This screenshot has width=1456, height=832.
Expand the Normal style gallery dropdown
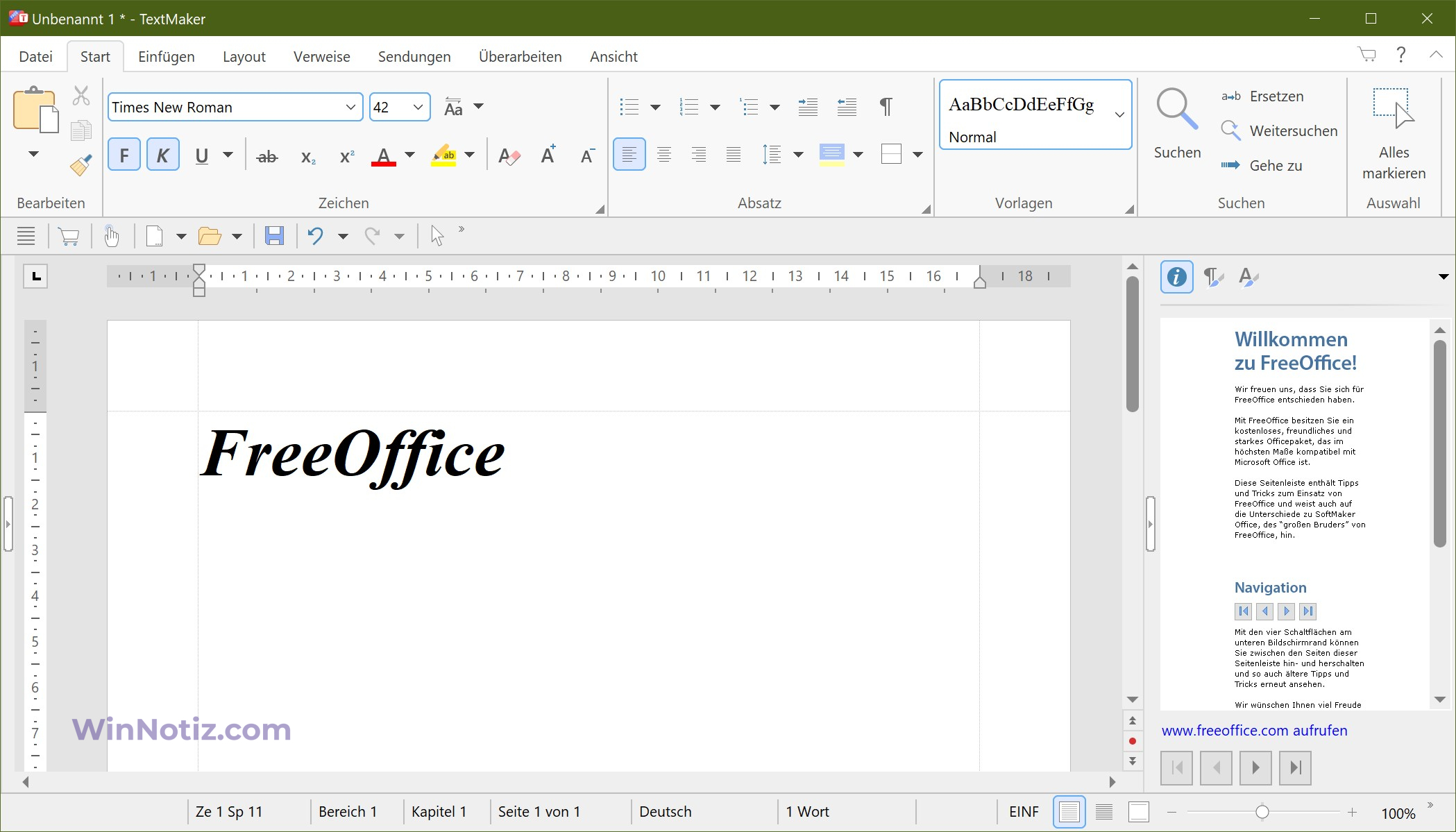[x=1119, y=114]
